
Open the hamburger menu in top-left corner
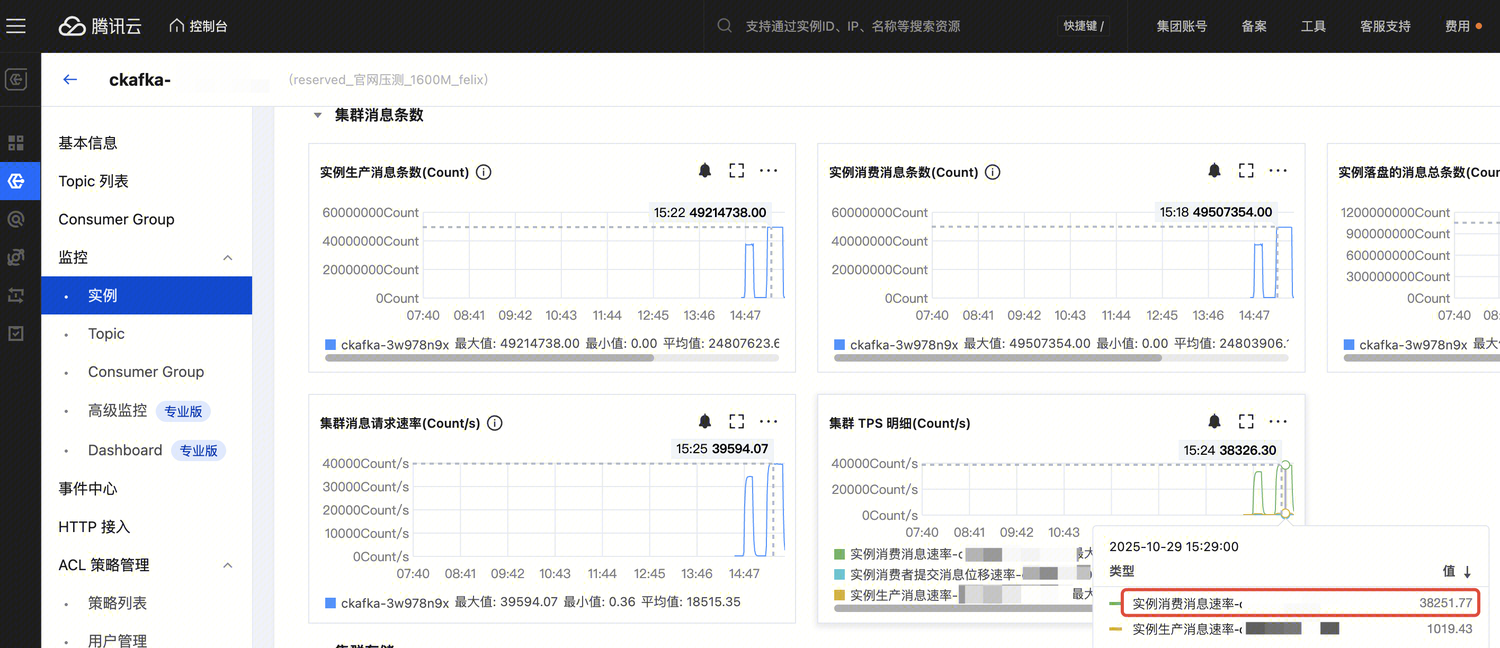(x=16, y=26)
